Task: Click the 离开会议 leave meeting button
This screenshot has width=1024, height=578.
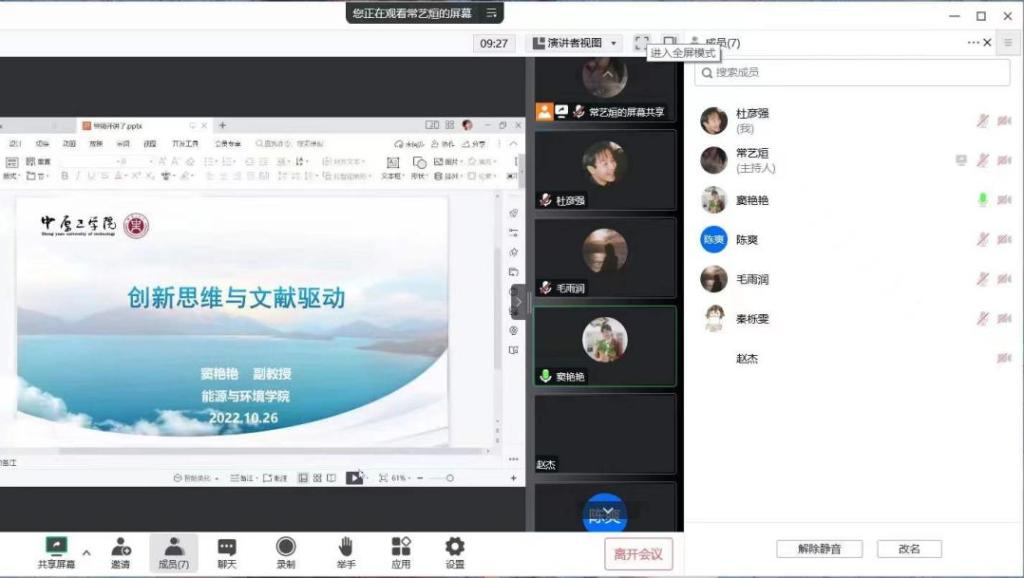Action: coord(638,553)
